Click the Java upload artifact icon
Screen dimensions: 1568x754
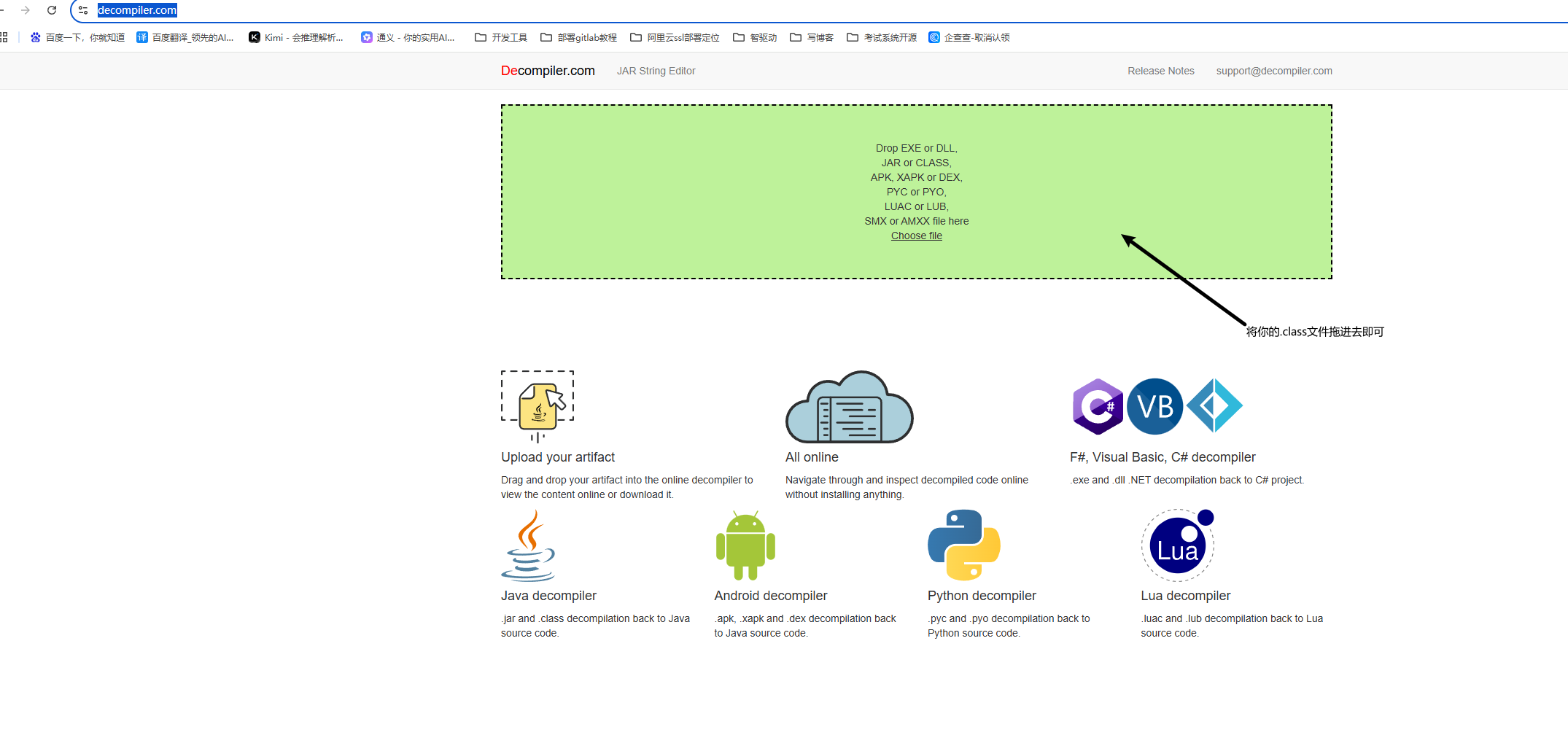coord(537,406)
